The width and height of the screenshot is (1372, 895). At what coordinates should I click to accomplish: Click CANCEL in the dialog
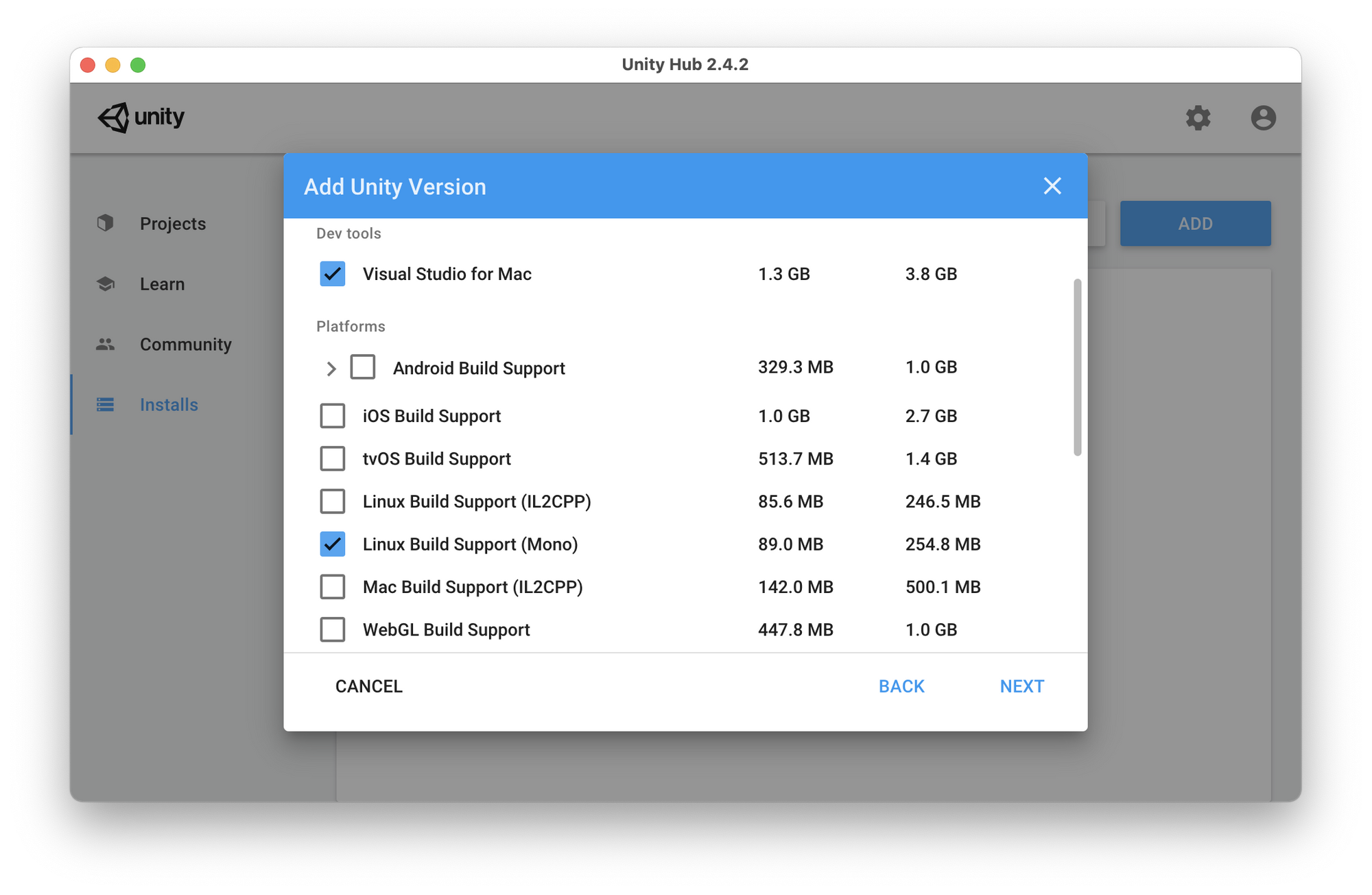tap(368, 686)
